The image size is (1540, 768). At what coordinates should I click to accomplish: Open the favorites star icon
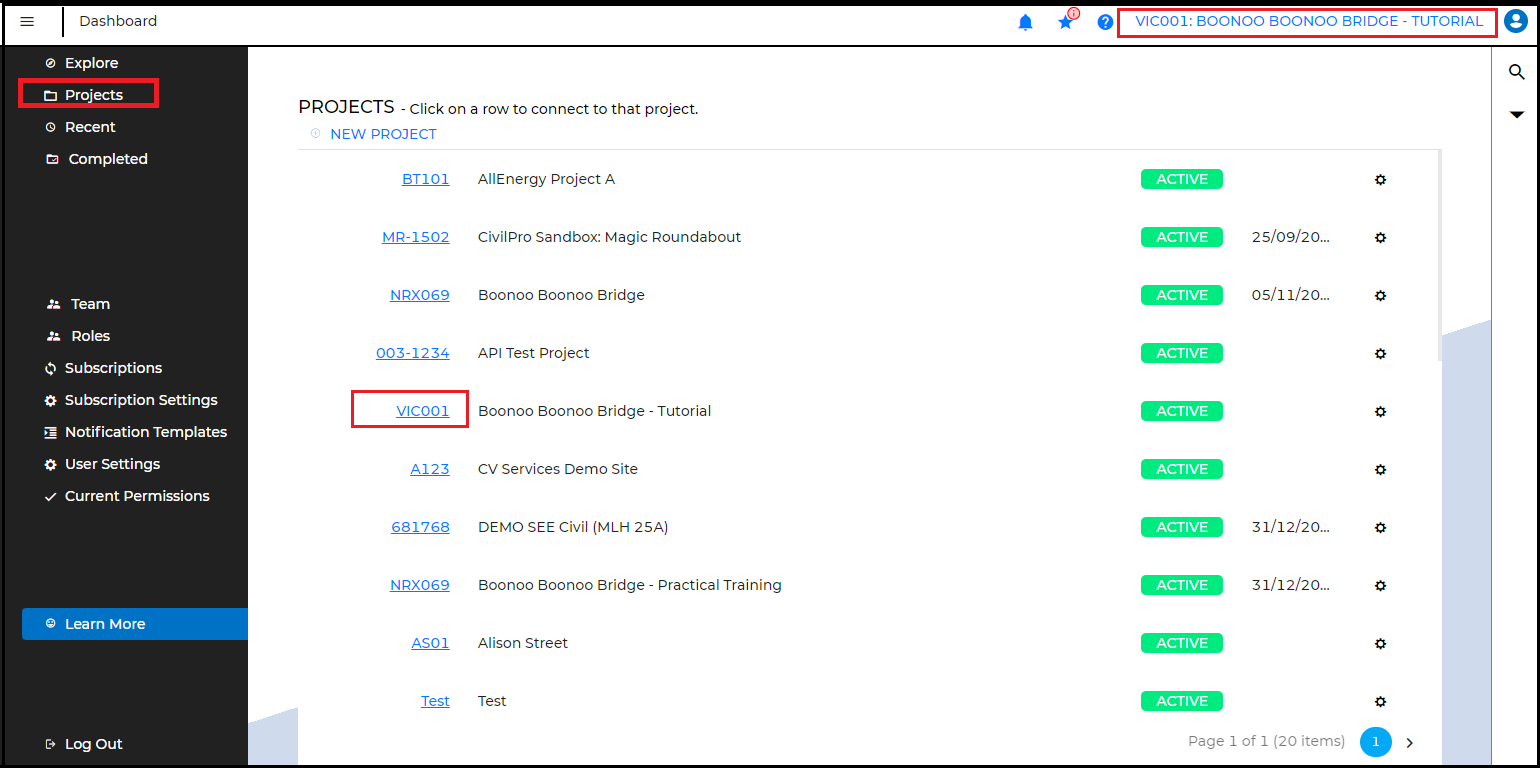coord(1065,22)
